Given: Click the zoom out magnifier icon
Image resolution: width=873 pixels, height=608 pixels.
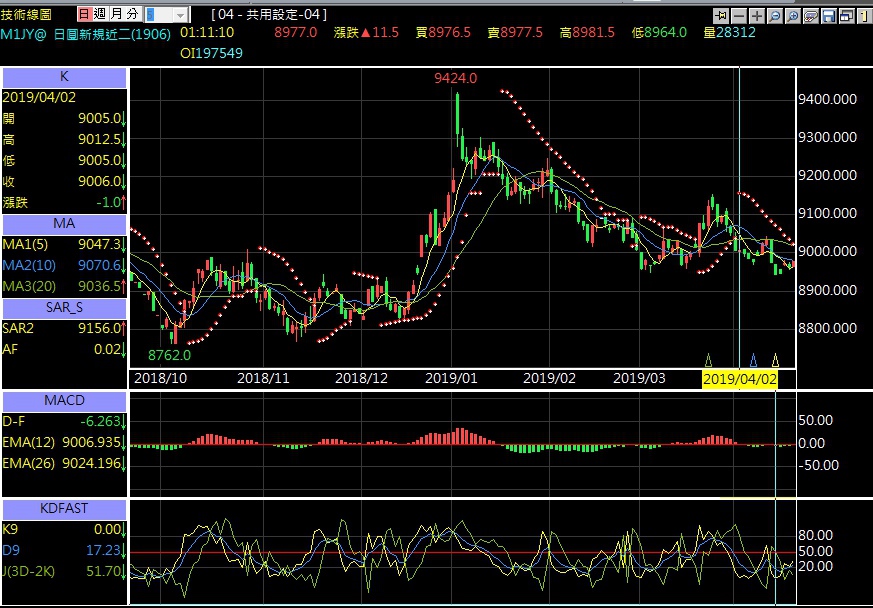Looking at the screenshot, I should click(x=774, y=16).
